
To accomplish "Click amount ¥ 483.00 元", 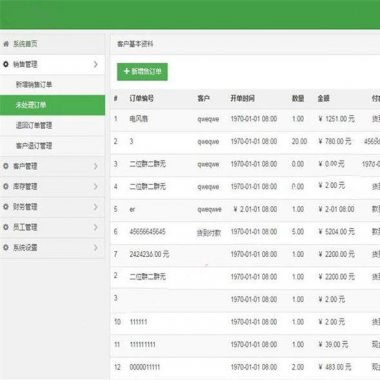I will click(335, 367).
